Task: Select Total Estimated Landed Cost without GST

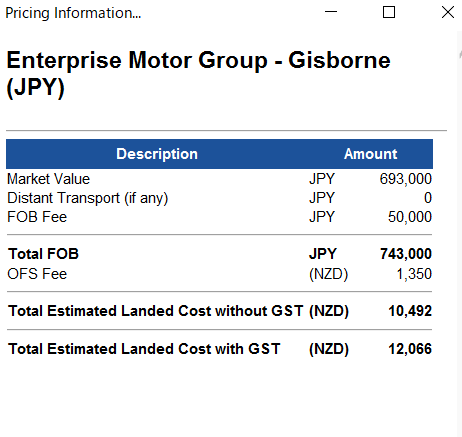Action: coord(155,311)
